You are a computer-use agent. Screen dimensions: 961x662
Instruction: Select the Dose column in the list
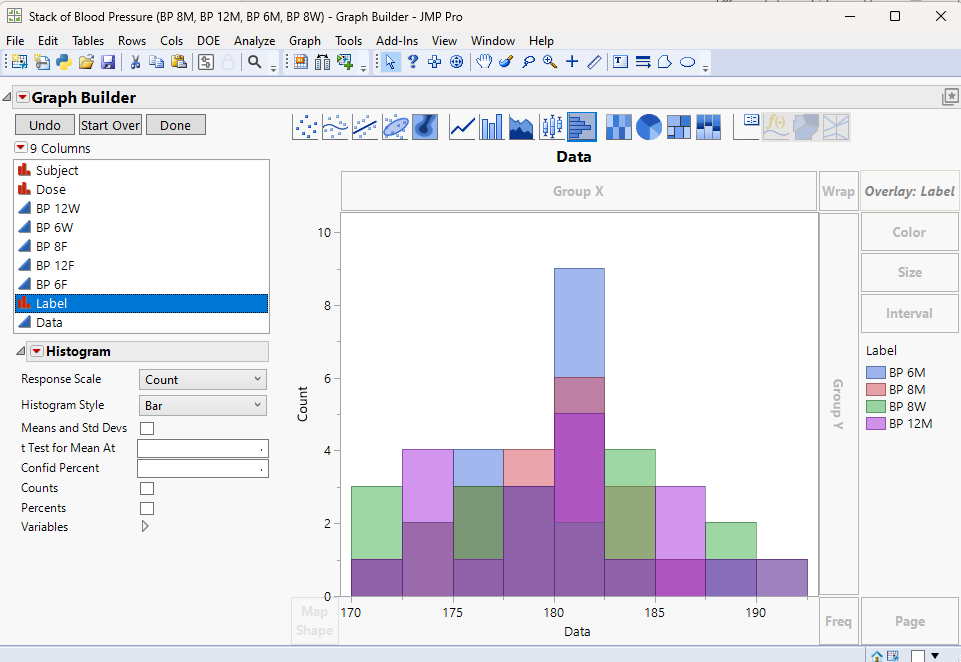click(x=142, y=189)
